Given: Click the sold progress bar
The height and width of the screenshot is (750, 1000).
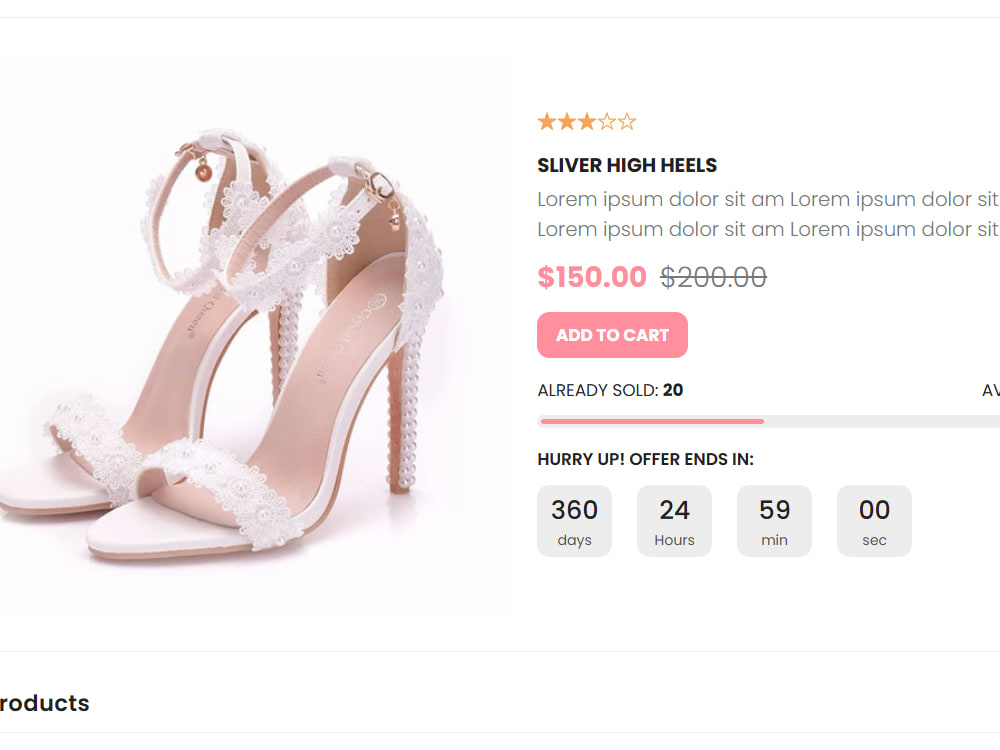Looking at the screenshot, I should (768, 422).
